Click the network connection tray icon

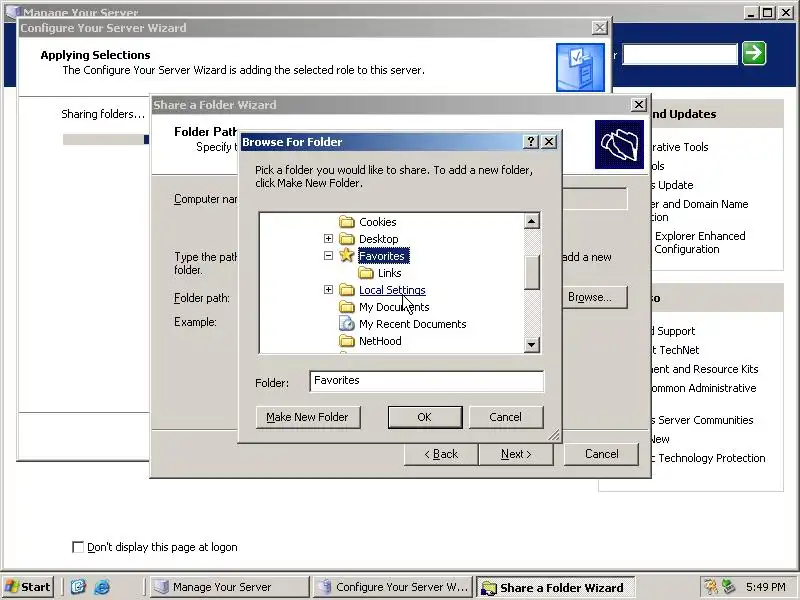(x=728, y=587)
